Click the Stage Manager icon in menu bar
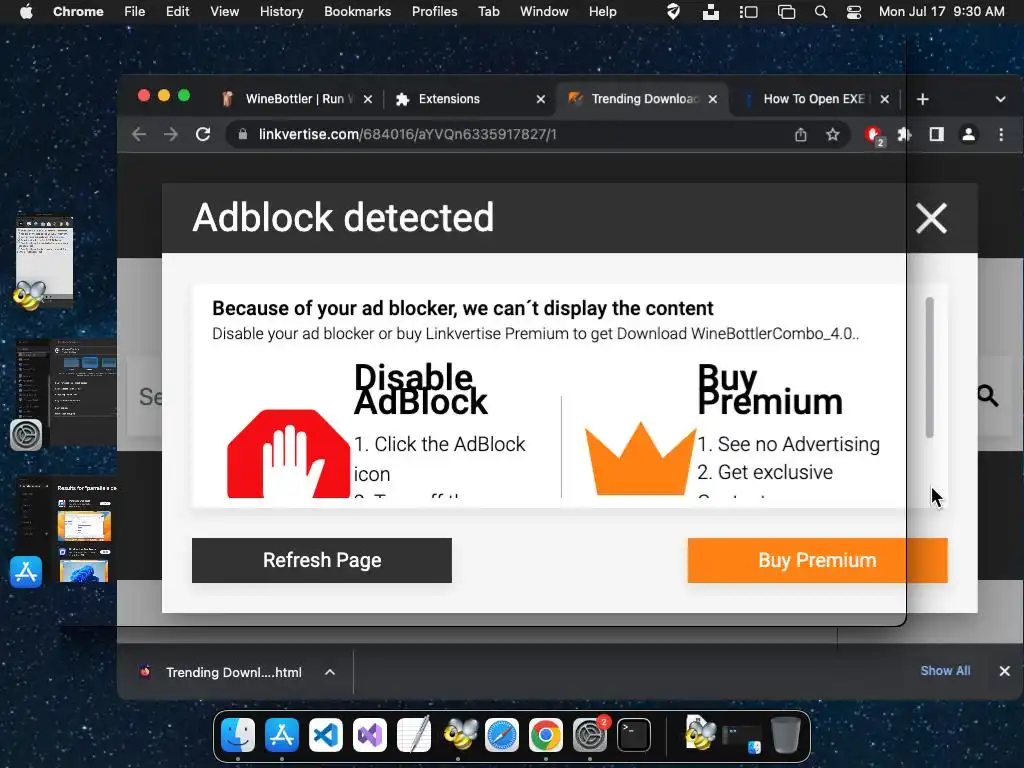Viewport: 1024px width, 768px height. coord(748,12)
